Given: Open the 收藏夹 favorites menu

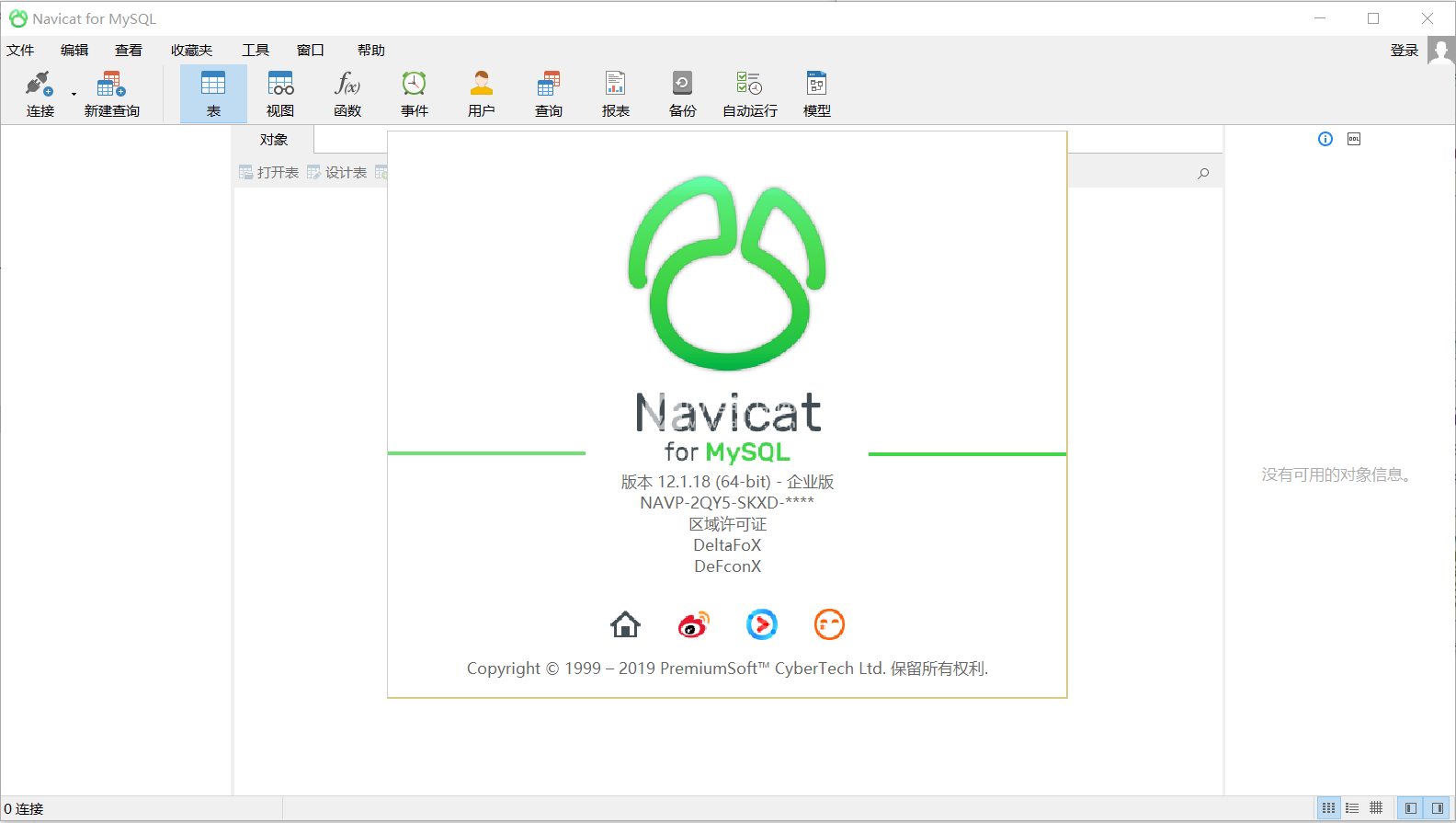Looking at the screenshot, I should pyautogui.click(x=191, y=50).
